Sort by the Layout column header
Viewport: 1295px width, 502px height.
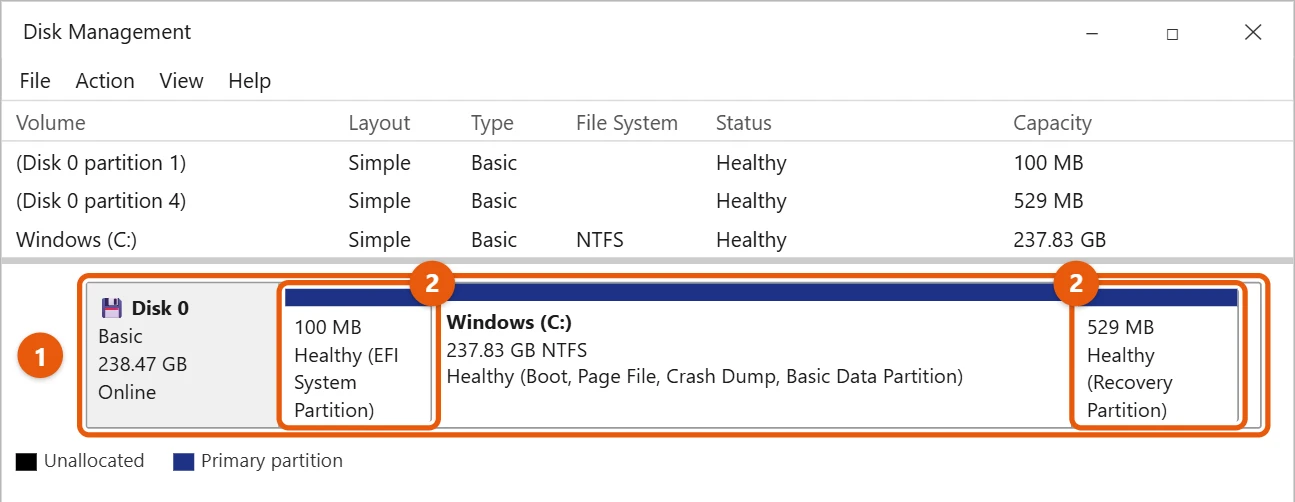click(379, 123)
